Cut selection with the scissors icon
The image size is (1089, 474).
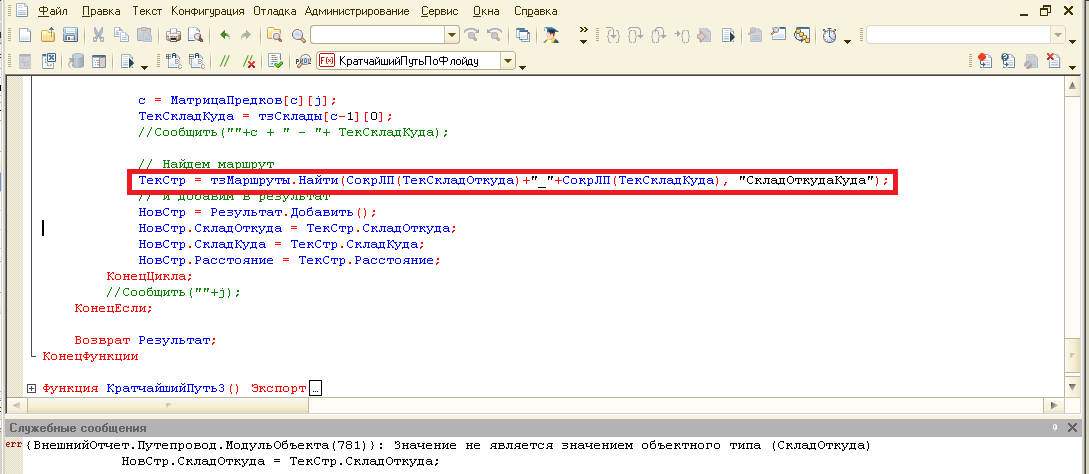click(x=99, y=35)
